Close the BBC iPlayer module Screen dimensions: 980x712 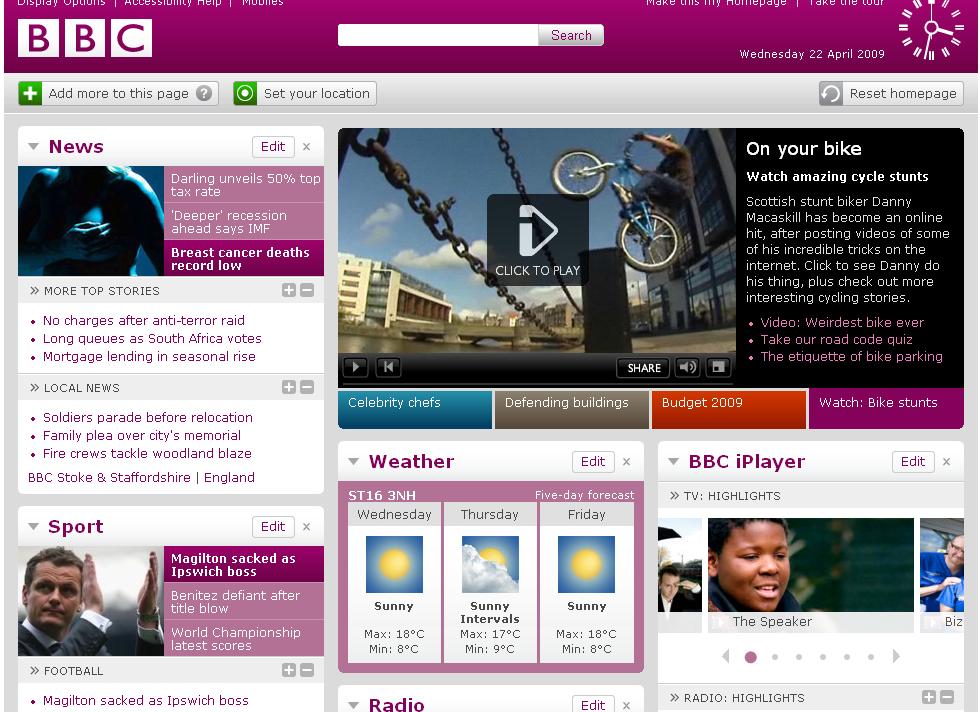click(x=946, y=461)
